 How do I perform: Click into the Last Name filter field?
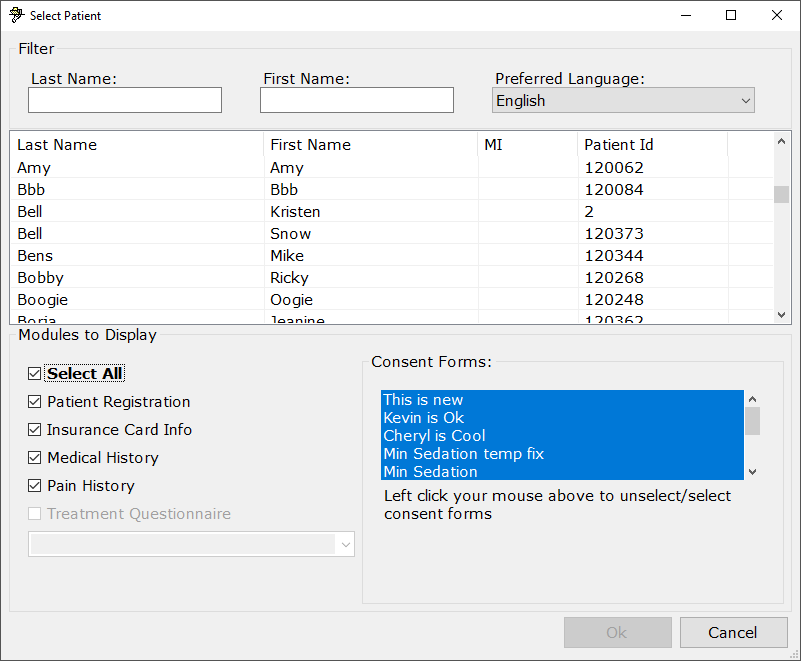(125, 101)
